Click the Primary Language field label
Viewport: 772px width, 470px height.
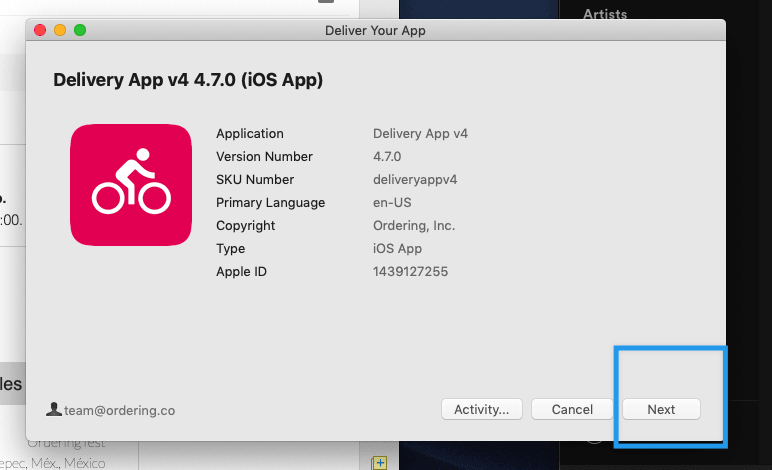pos(270,203)
